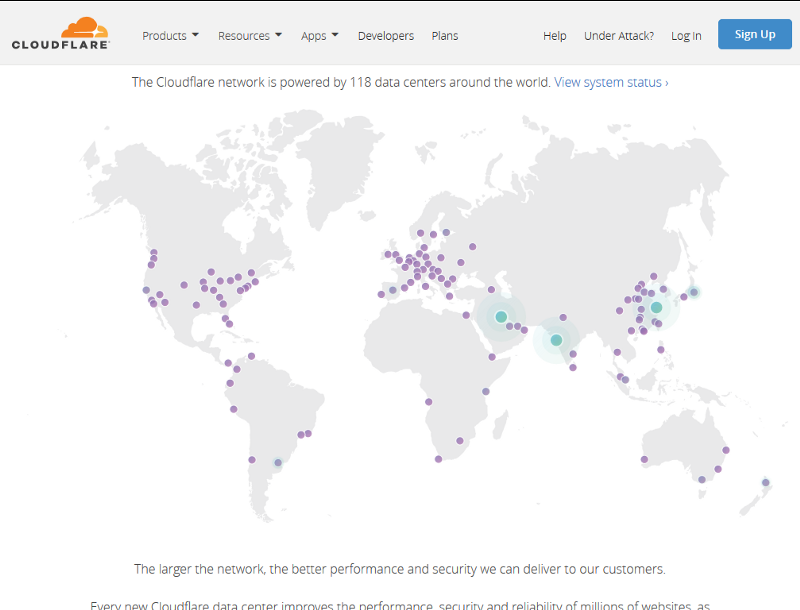This screenshot has height=610, width=800.
Task: Click the Cloudflare logo
Action: coord(60,34)
